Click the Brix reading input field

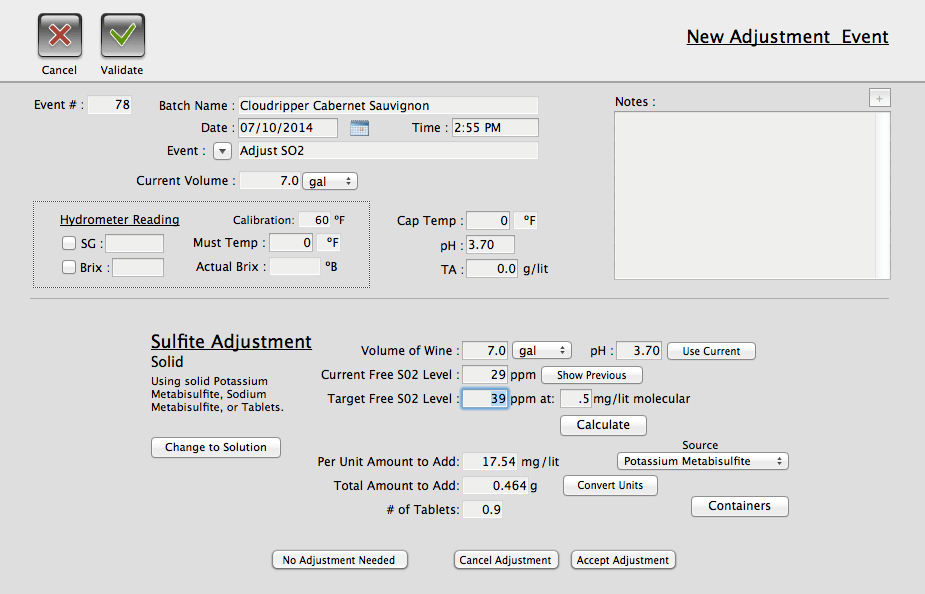tap(138, 267)
